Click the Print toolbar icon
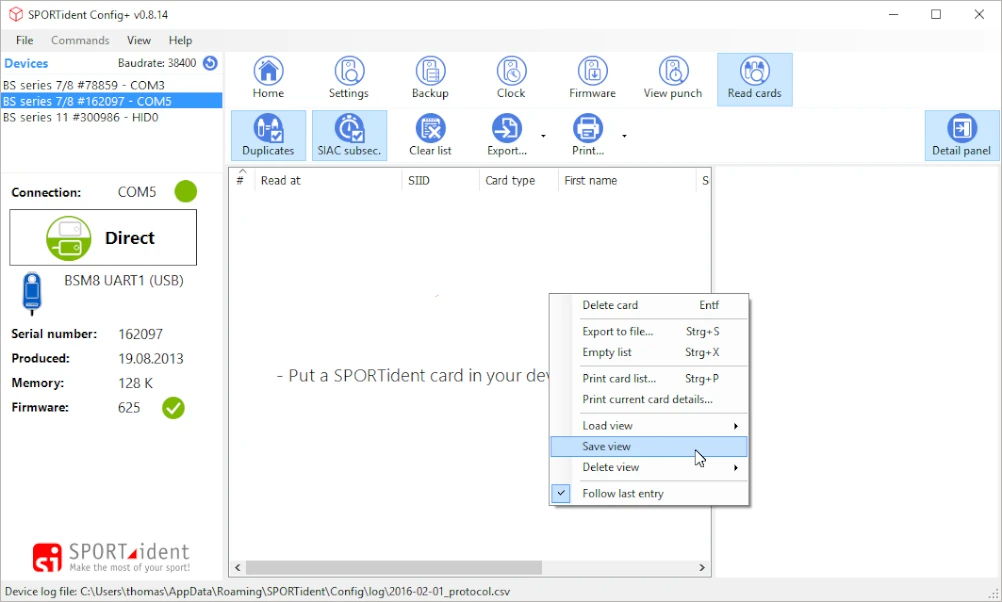 point(588,128)
